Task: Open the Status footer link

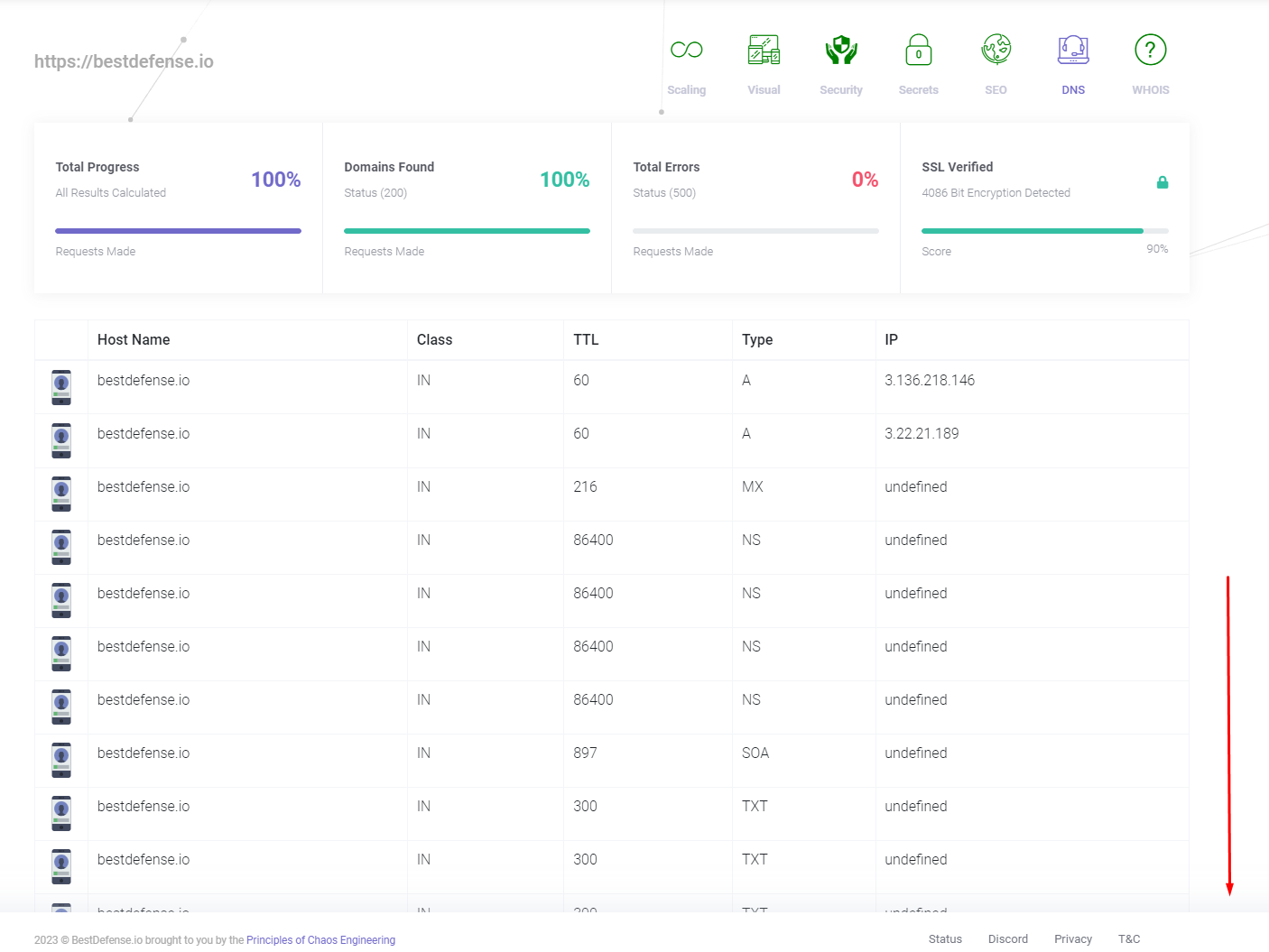Action: [x=945, y=939]
